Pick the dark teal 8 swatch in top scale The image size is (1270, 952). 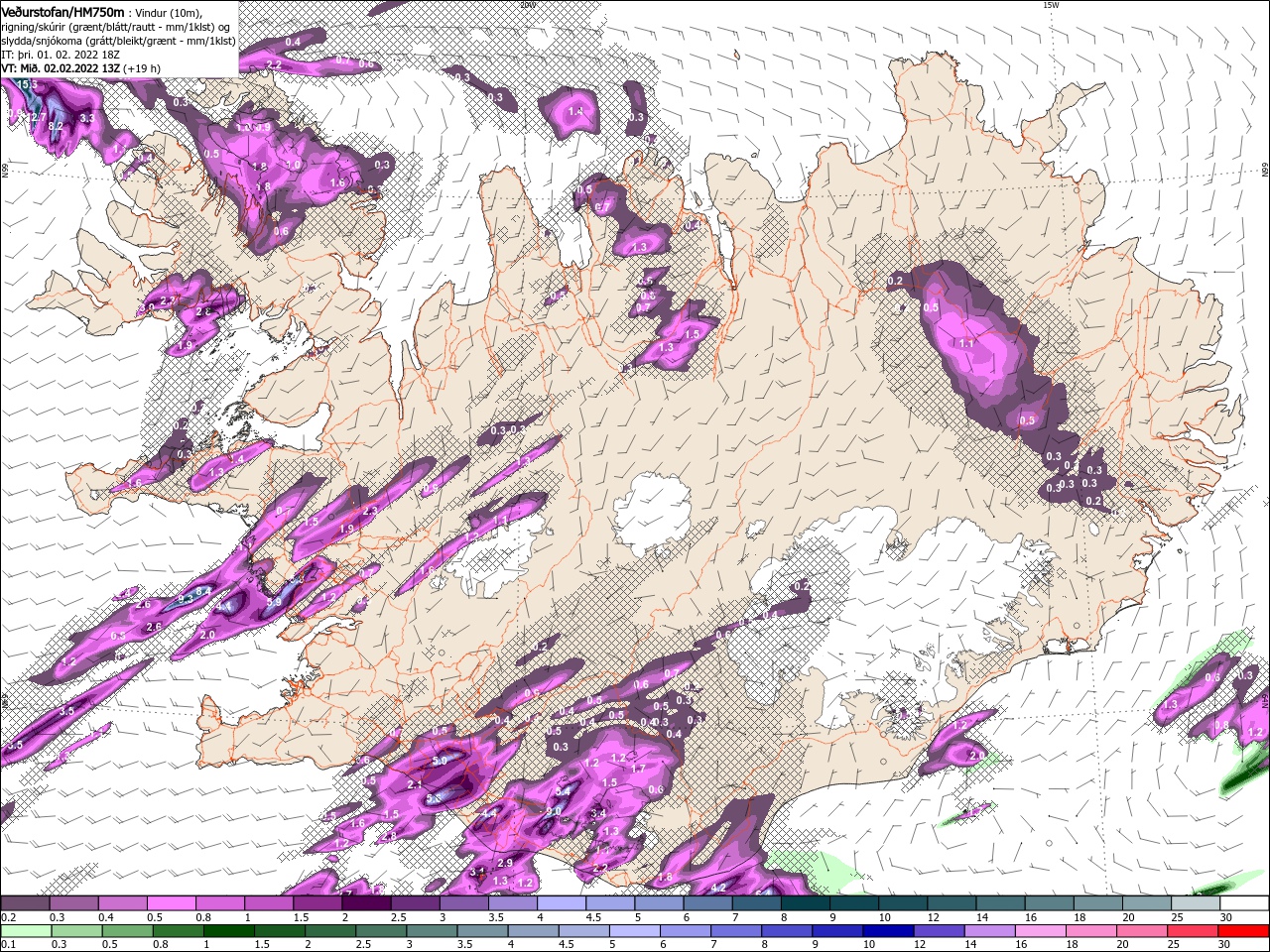(x=806, y=903)
